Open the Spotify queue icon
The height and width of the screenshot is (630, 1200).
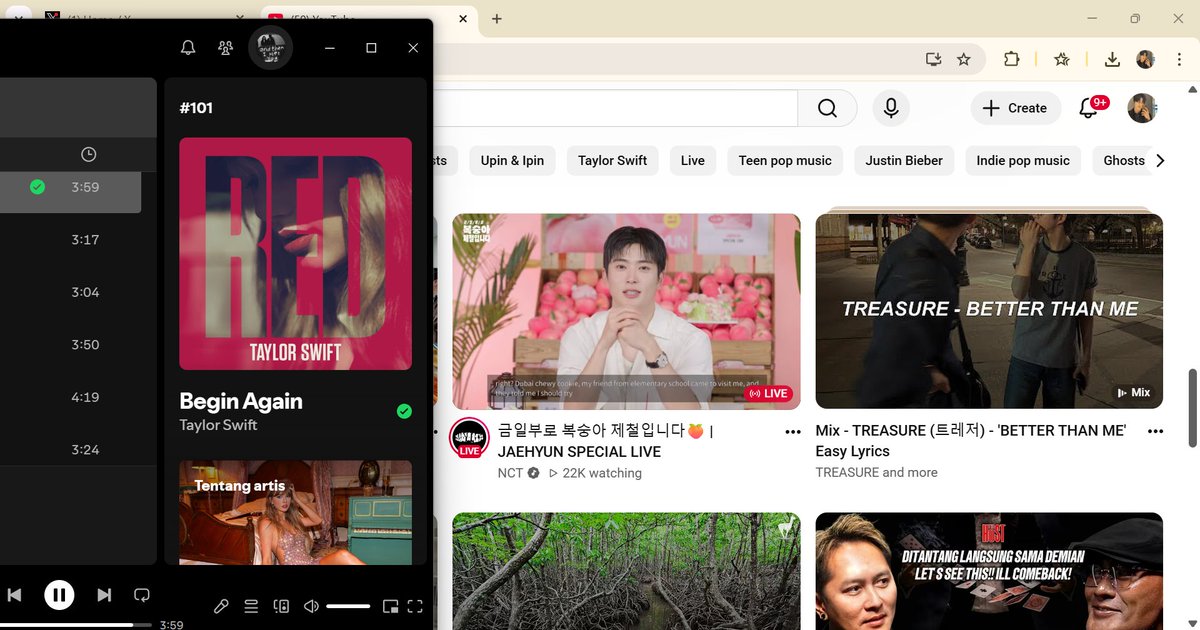(252, 606)
